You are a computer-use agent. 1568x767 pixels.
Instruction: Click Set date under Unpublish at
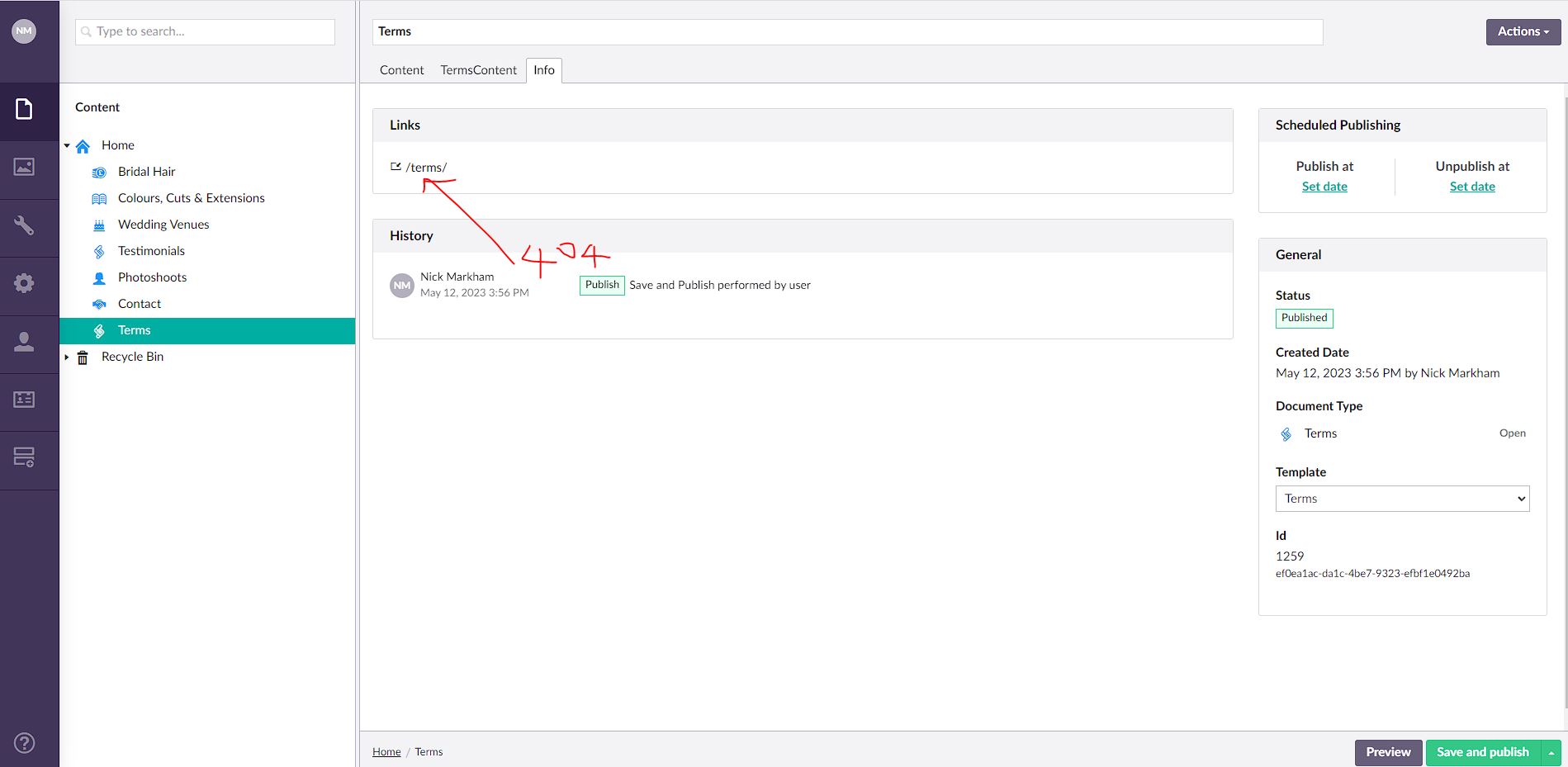(1471, 187)
